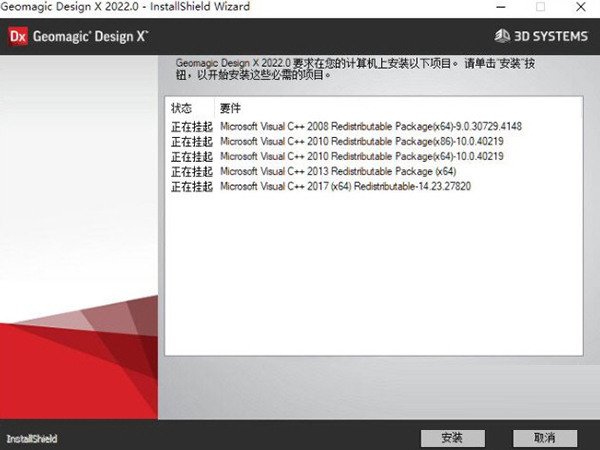The image size is (600, 450).
Task: Click 正在挂起 status beside the 2017 package
Action: pyautogui.click(x=191, y=186)
